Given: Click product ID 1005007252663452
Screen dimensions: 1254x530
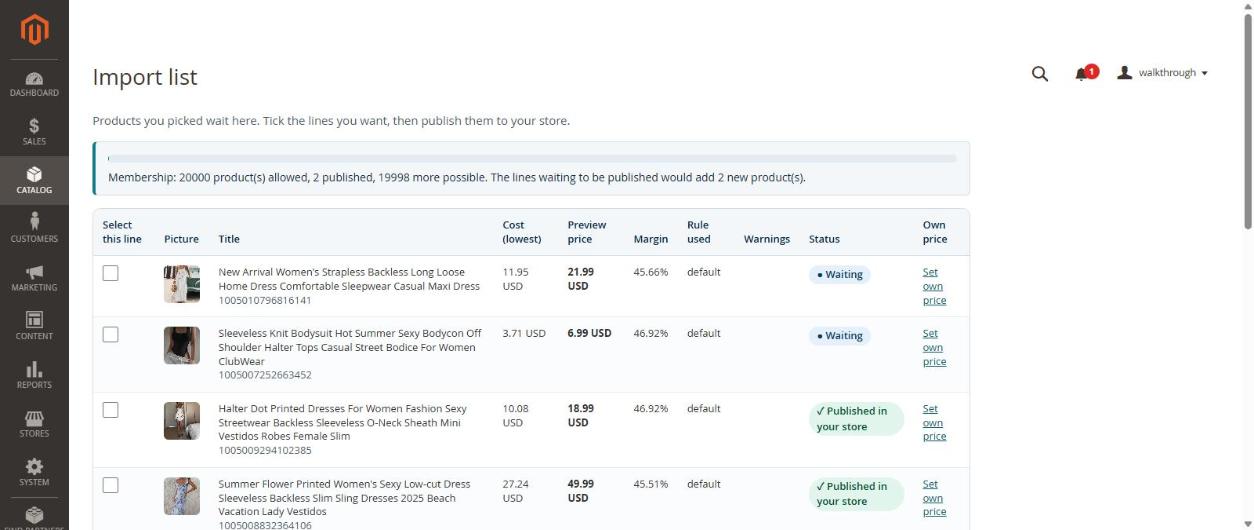Looking at the screenshot, I should pyautogui.click(x=265, y=375).
